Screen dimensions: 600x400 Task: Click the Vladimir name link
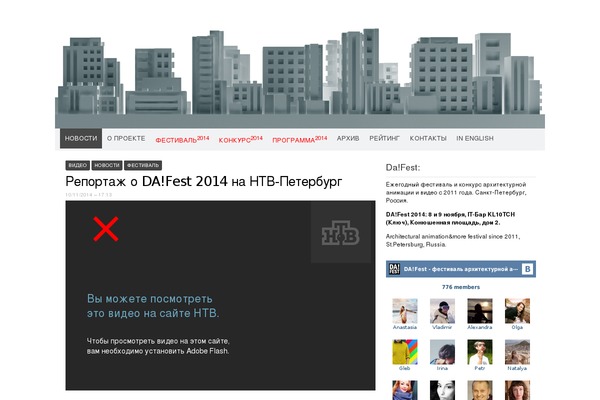tap(442, 327)
